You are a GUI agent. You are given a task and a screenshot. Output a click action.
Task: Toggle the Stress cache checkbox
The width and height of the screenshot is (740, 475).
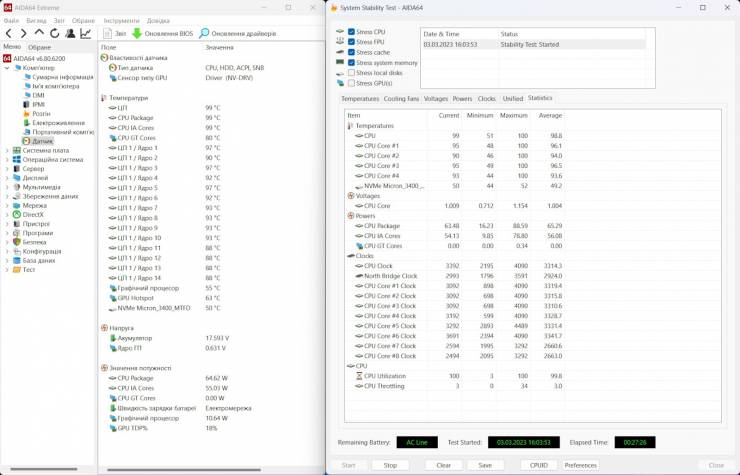tap(351, 52)
